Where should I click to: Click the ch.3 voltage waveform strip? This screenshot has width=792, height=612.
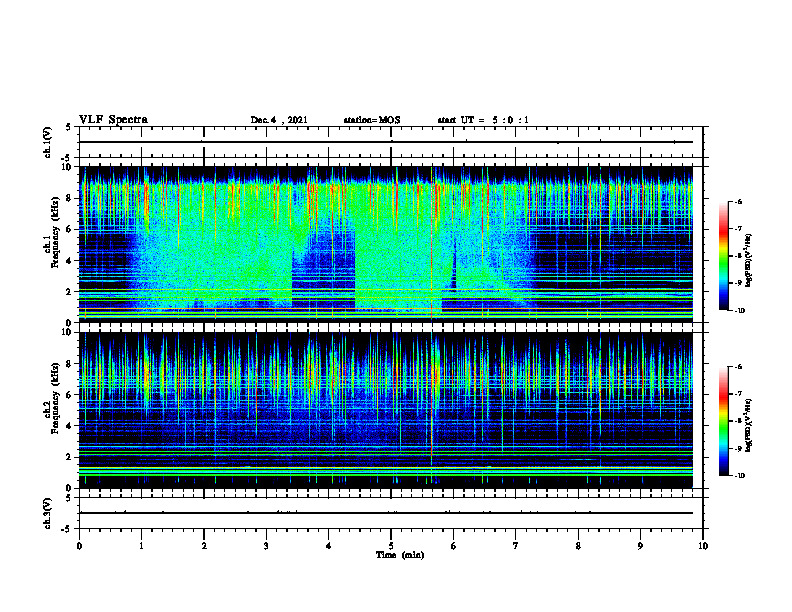pos(391,513)
